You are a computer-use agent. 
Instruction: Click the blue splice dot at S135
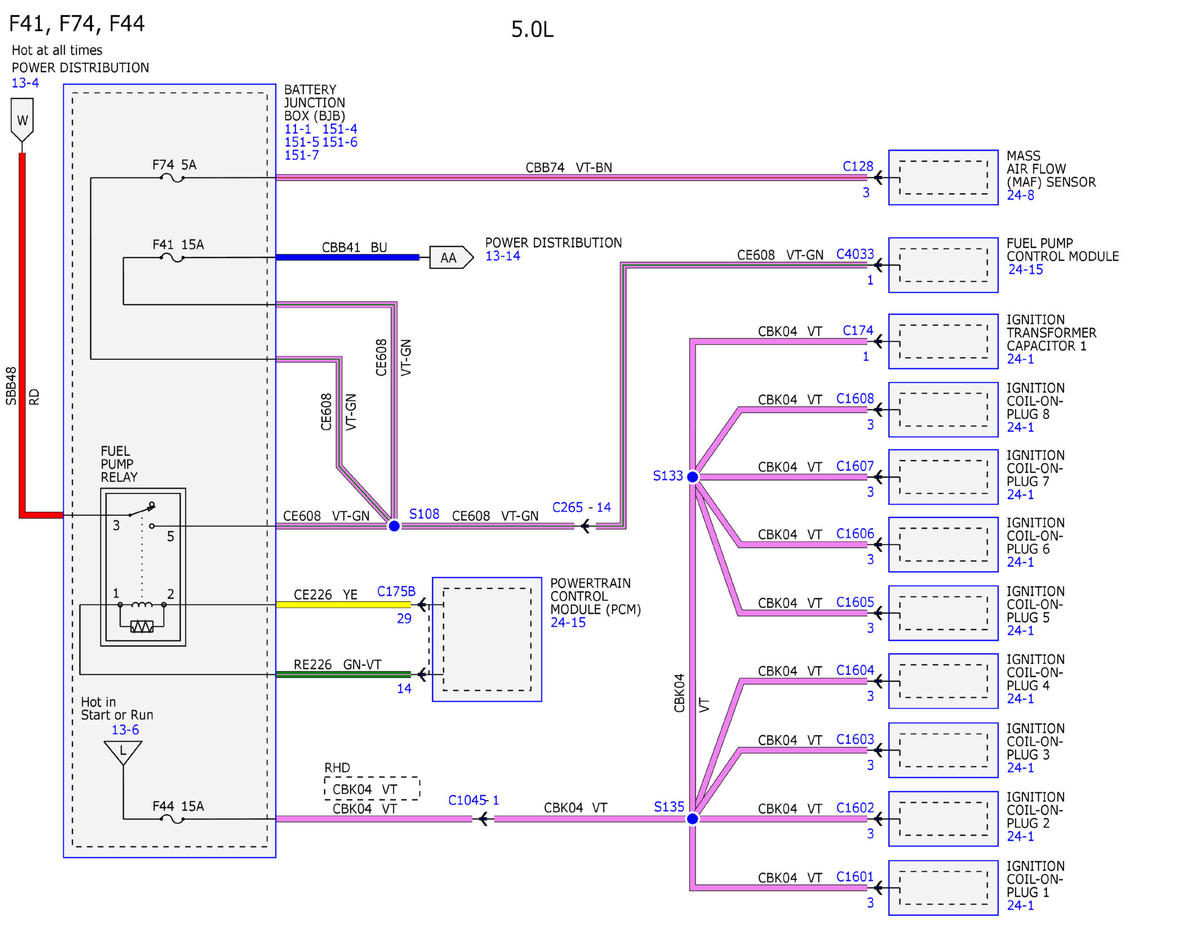[692, 819]
